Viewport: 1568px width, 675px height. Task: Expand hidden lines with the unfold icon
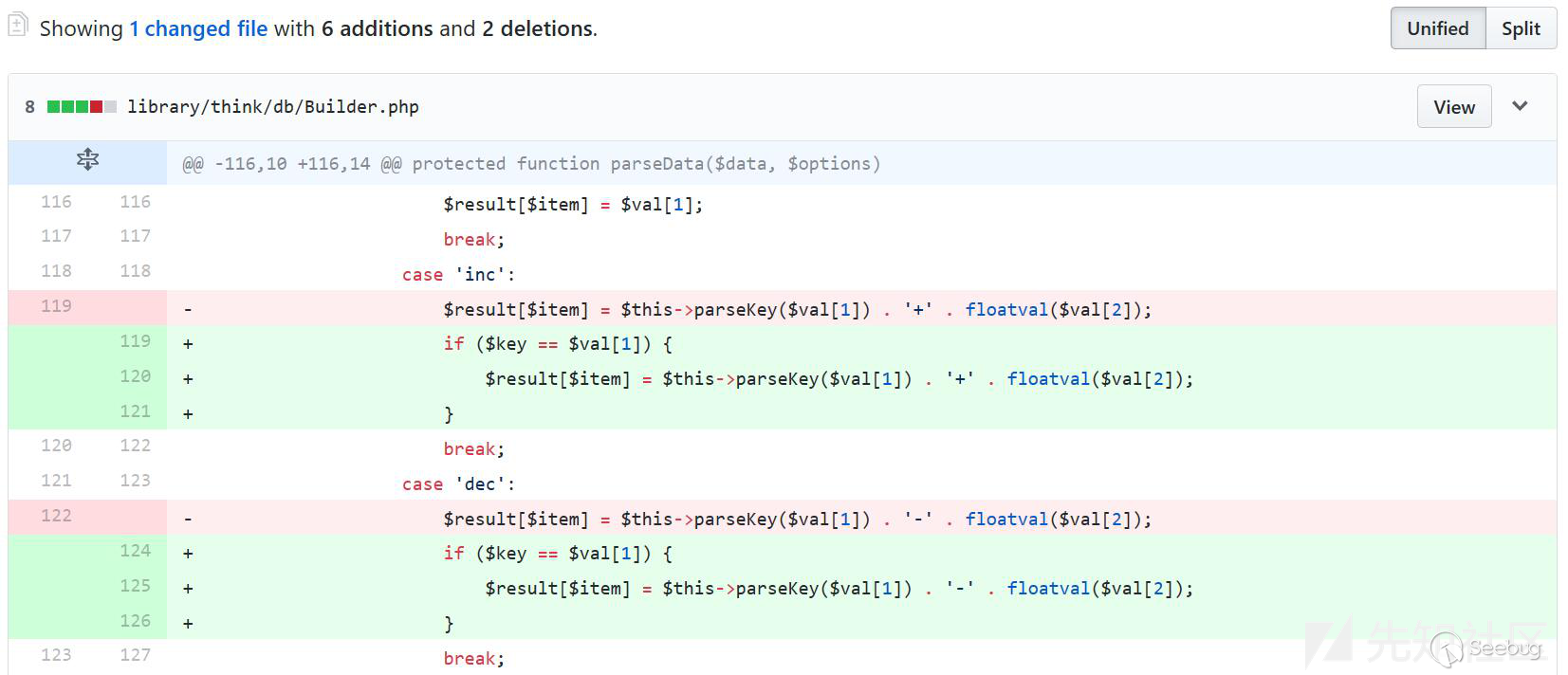(87, 160)
